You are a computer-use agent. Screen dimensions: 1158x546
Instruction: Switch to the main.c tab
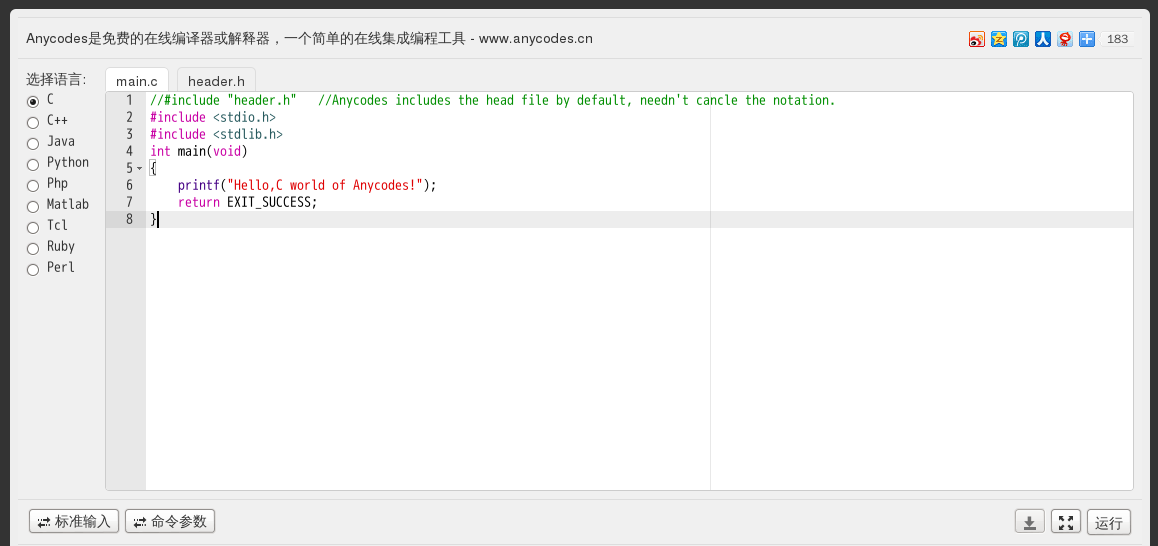137,81
